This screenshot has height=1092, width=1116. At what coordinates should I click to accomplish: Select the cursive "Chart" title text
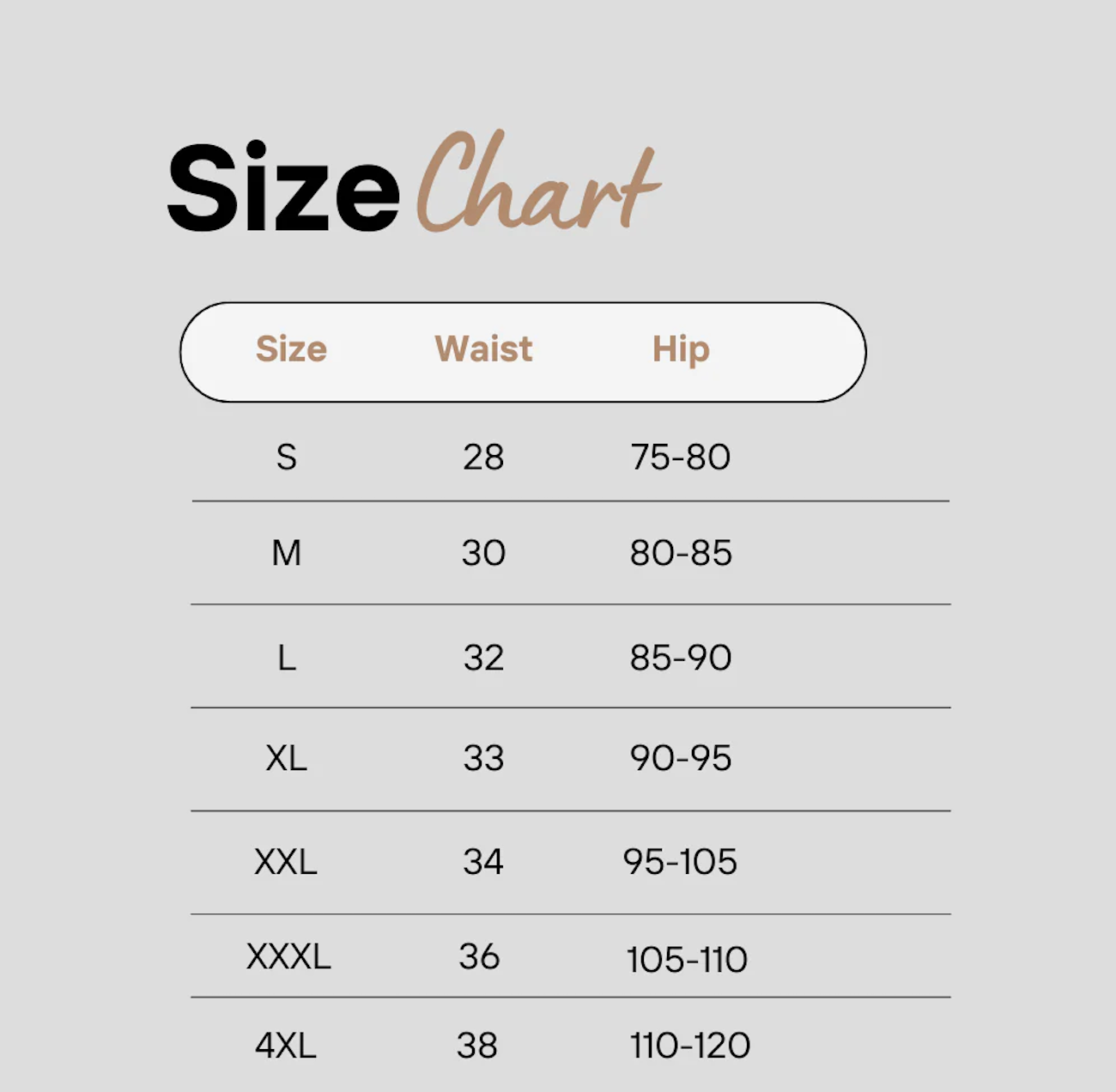click(539, 182)
